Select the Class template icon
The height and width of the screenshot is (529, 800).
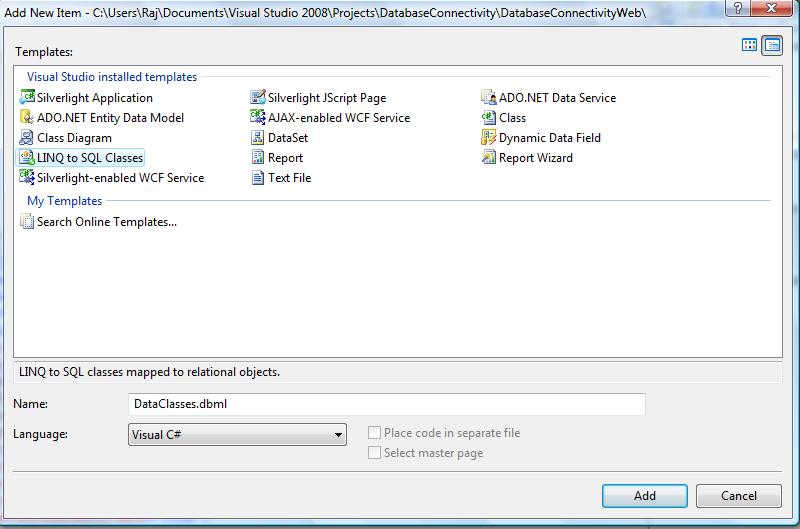(489, 117)
